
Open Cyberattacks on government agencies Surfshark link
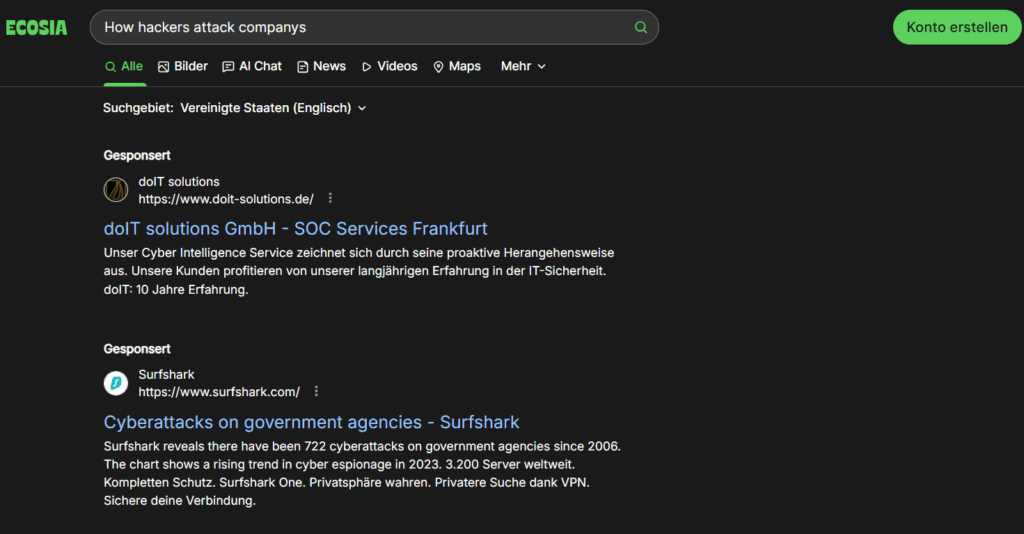311,422
